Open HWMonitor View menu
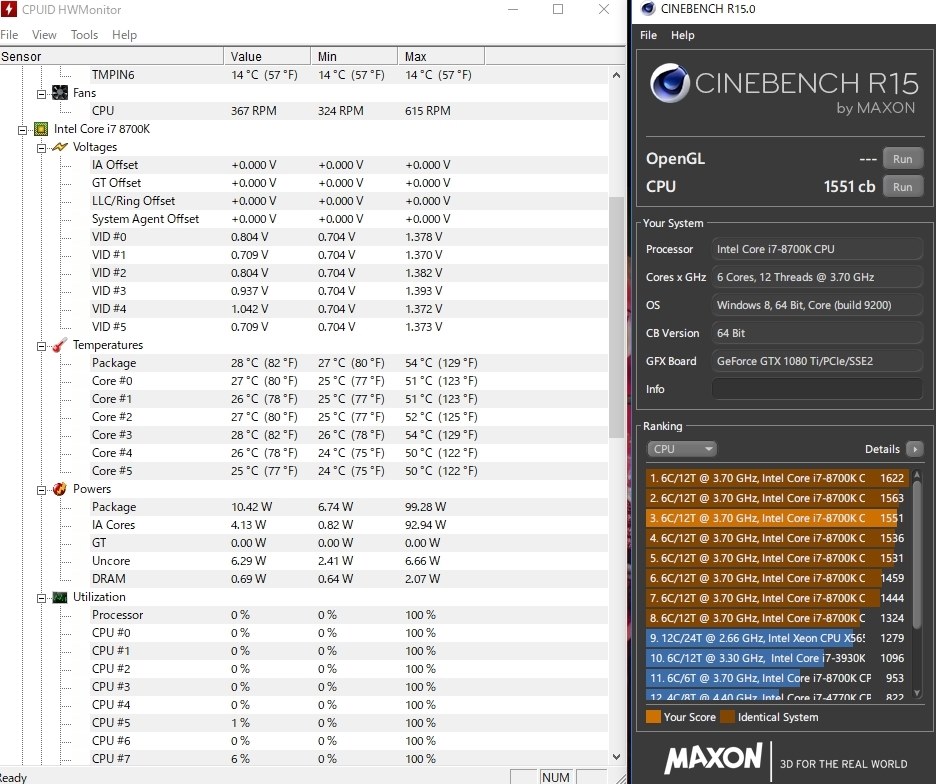 44,35
